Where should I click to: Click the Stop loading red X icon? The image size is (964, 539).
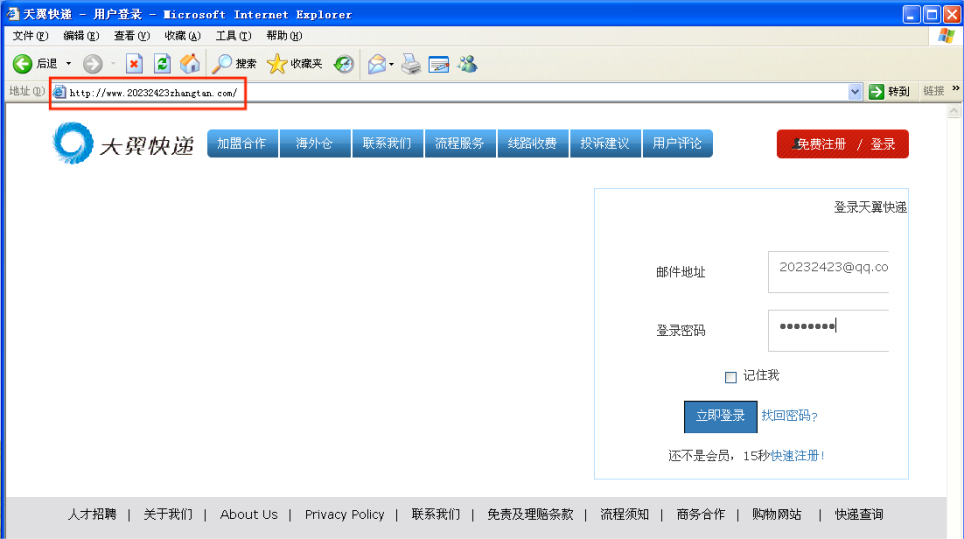[x=134, y=63]
